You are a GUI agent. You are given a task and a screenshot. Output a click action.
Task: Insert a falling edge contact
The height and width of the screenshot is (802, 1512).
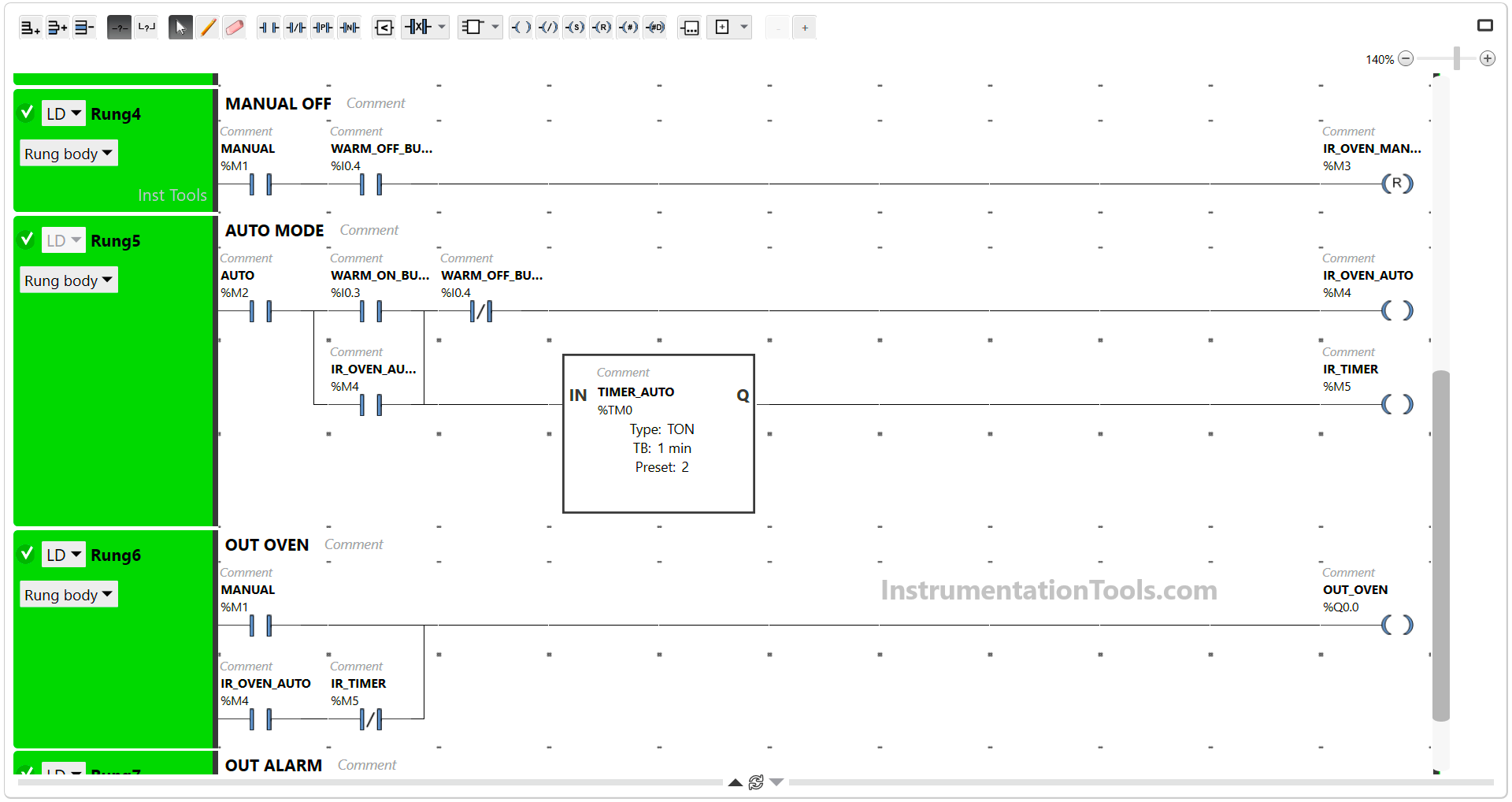click(x=350, y=28)
